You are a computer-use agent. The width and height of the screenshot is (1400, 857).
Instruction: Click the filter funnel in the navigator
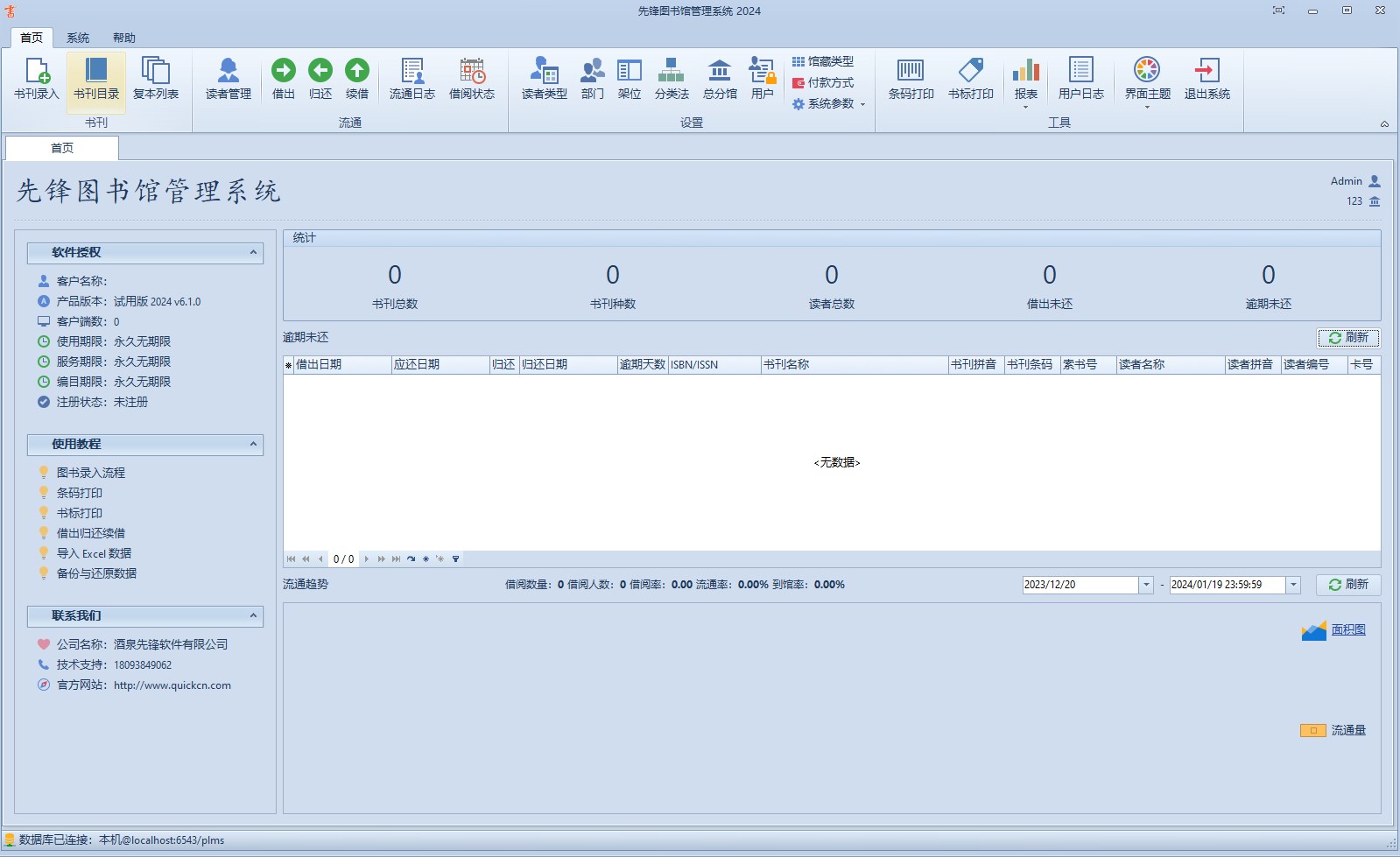pyautogui.click(x=455, y=558)
